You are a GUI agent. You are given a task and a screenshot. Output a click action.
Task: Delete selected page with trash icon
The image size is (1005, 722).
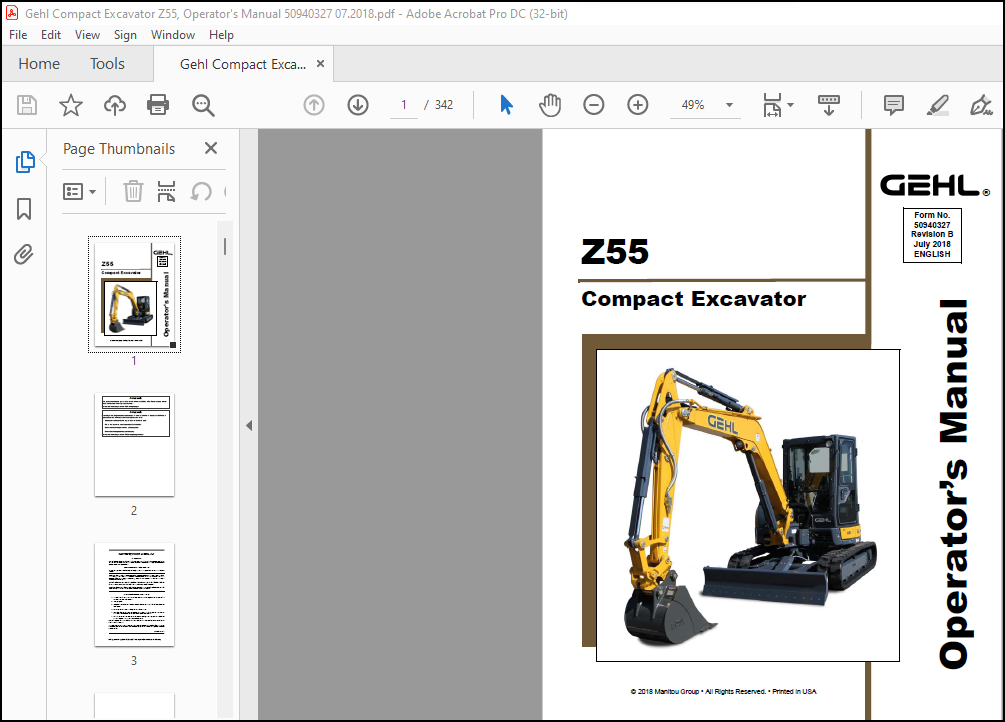(x=133, y=191)
